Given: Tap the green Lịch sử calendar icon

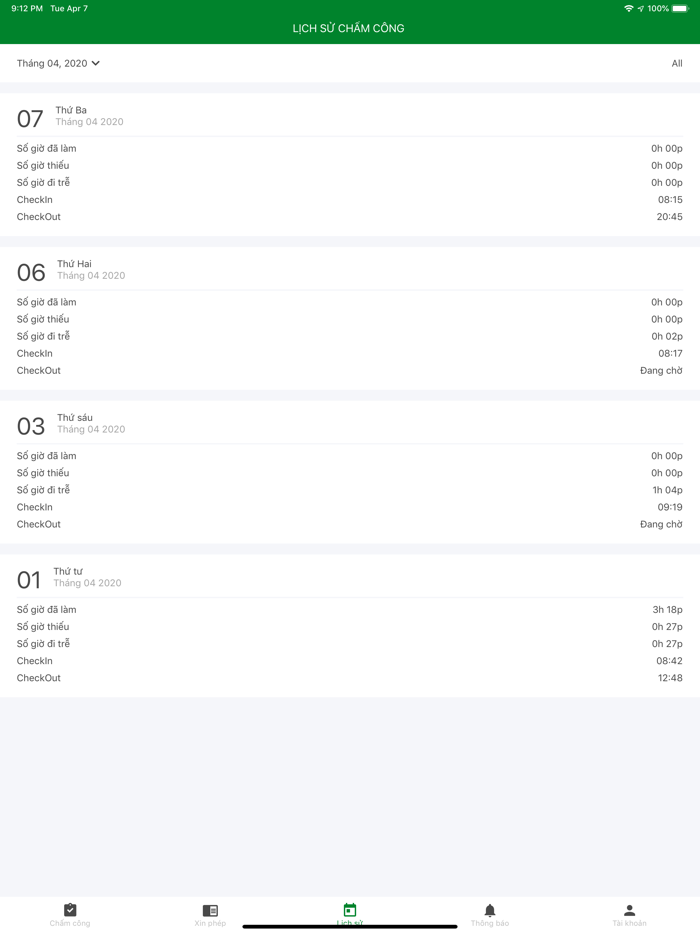Looking at the screenshot, I should [349, 910].
